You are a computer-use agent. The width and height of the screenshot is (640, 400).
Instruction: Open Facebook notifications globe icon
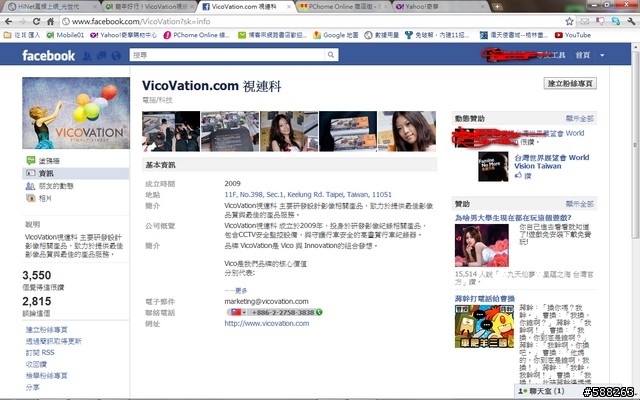116,56
